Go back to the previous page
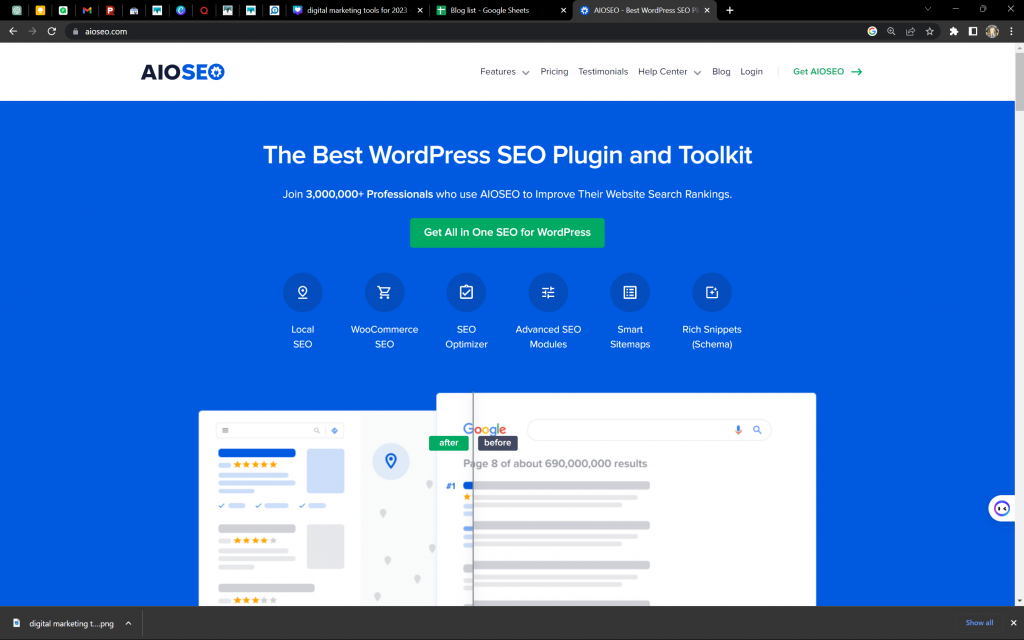The height and width of the screenshot is (640, 1024). tap(13, 31)
